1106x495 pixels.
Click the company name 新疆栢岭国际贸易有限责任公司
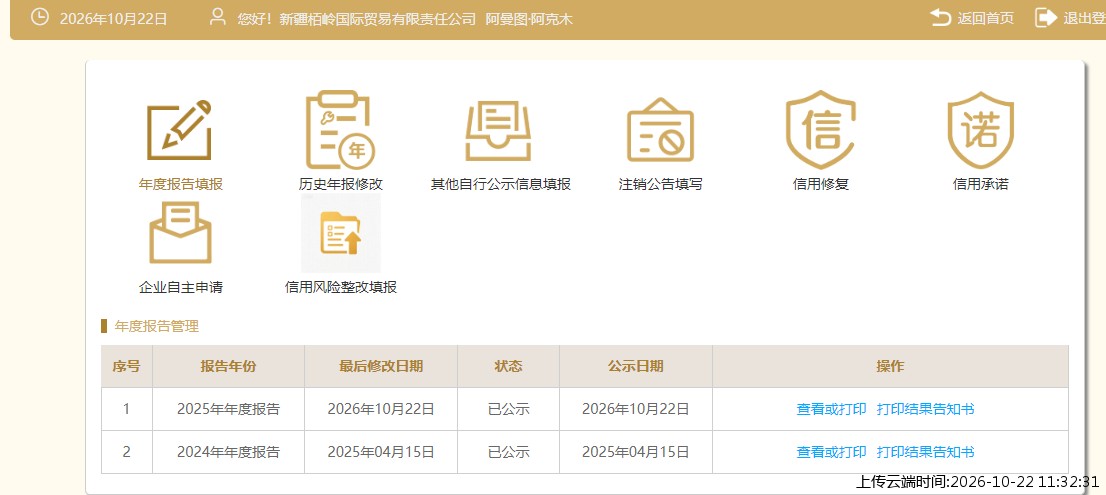click(x=378, y=19)
